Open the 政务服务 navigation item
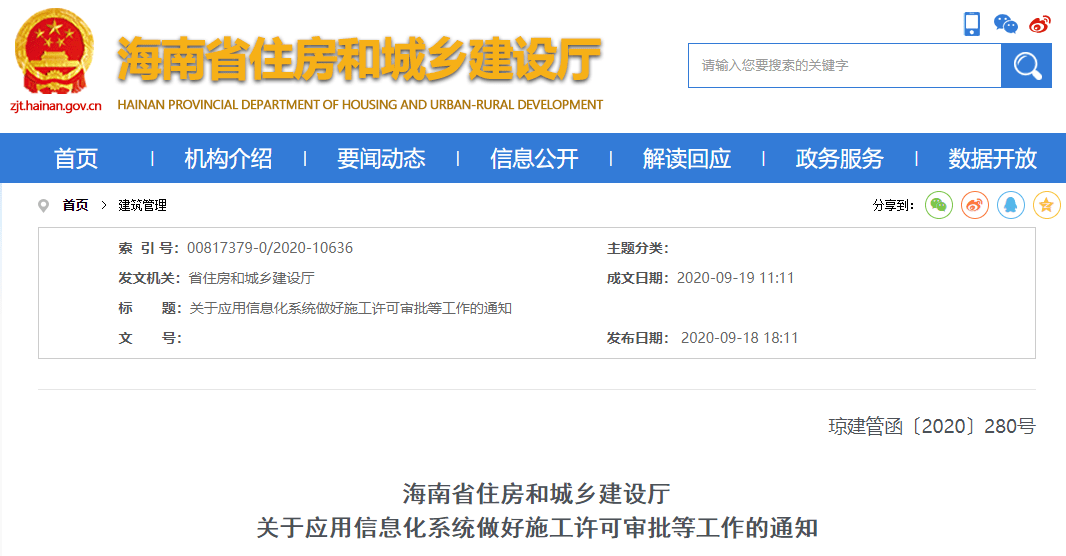This screenshot has height=556, width=1066. [x=840, y=158]
